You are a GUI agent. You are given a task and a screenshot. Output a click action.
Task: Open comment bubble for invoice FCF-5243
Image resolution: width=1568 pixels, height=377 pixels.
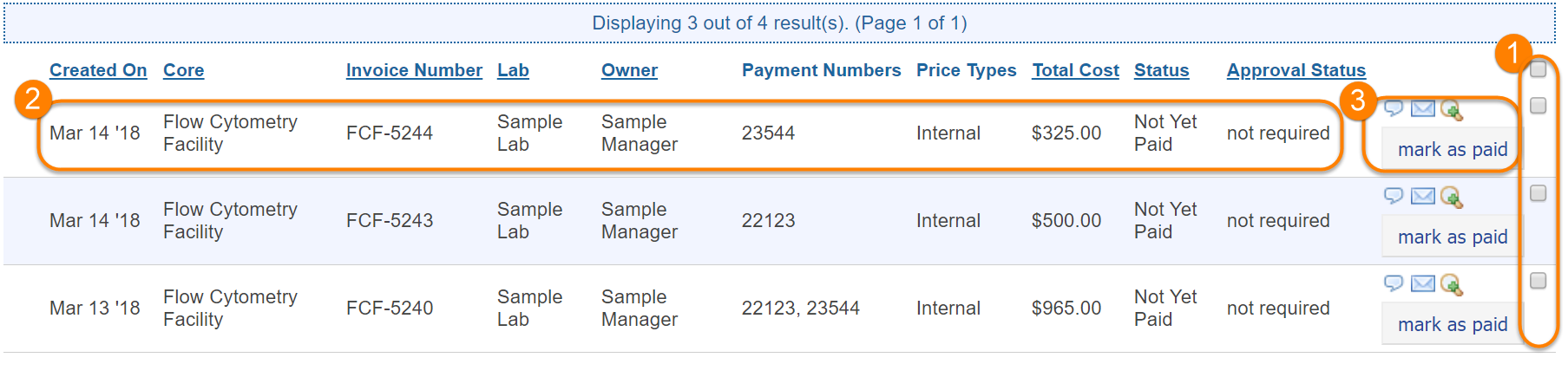1394,196
